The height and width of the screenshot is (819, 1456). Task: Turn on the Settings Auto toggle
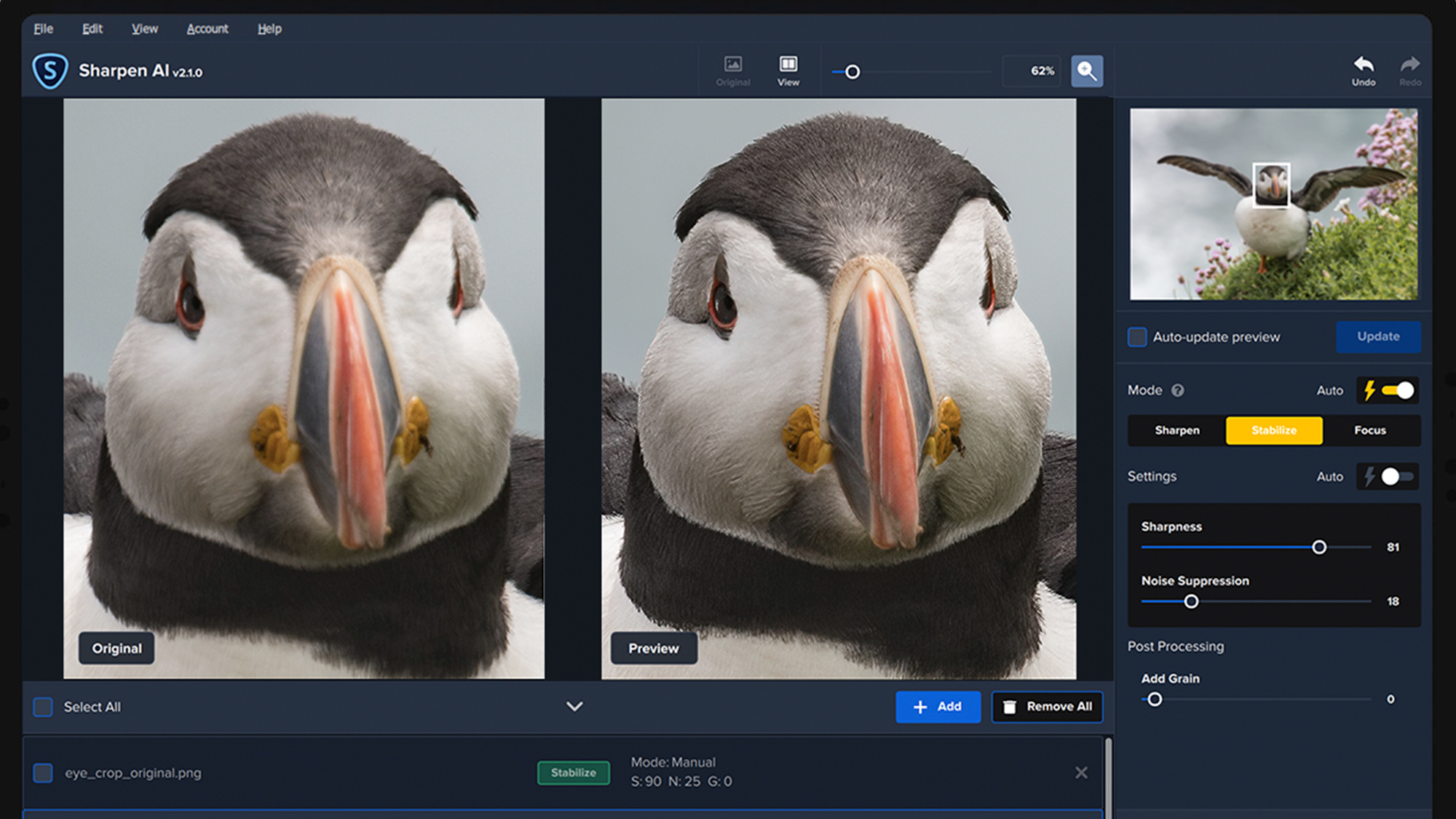pyautogui.click(x=1397, y=477)
